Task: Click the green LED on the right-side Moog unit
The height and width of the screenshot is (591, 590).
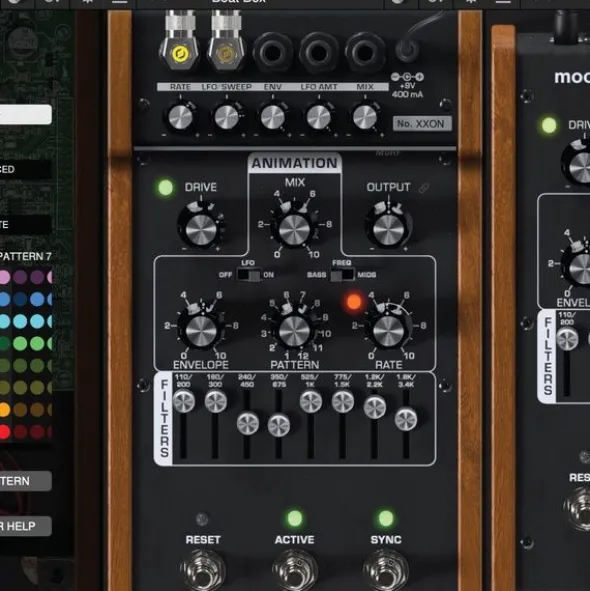Action: pos(549,125)
